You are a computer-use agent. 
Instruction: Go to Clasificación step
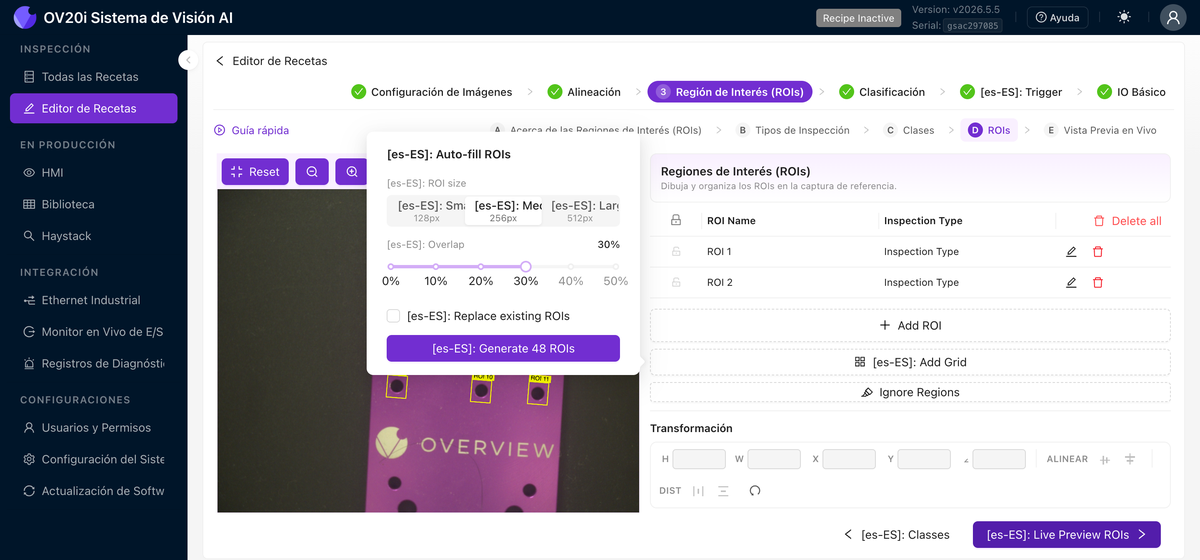coord(882,92)
